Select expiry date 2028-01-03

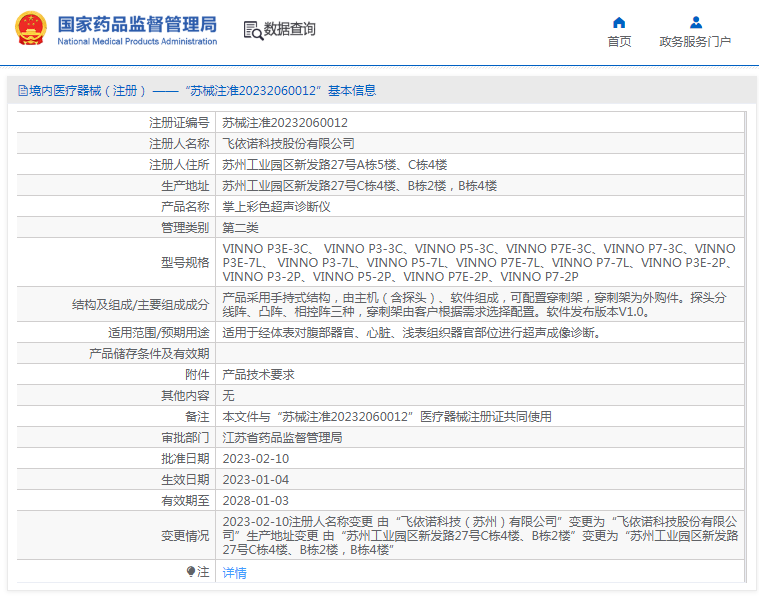256,500
